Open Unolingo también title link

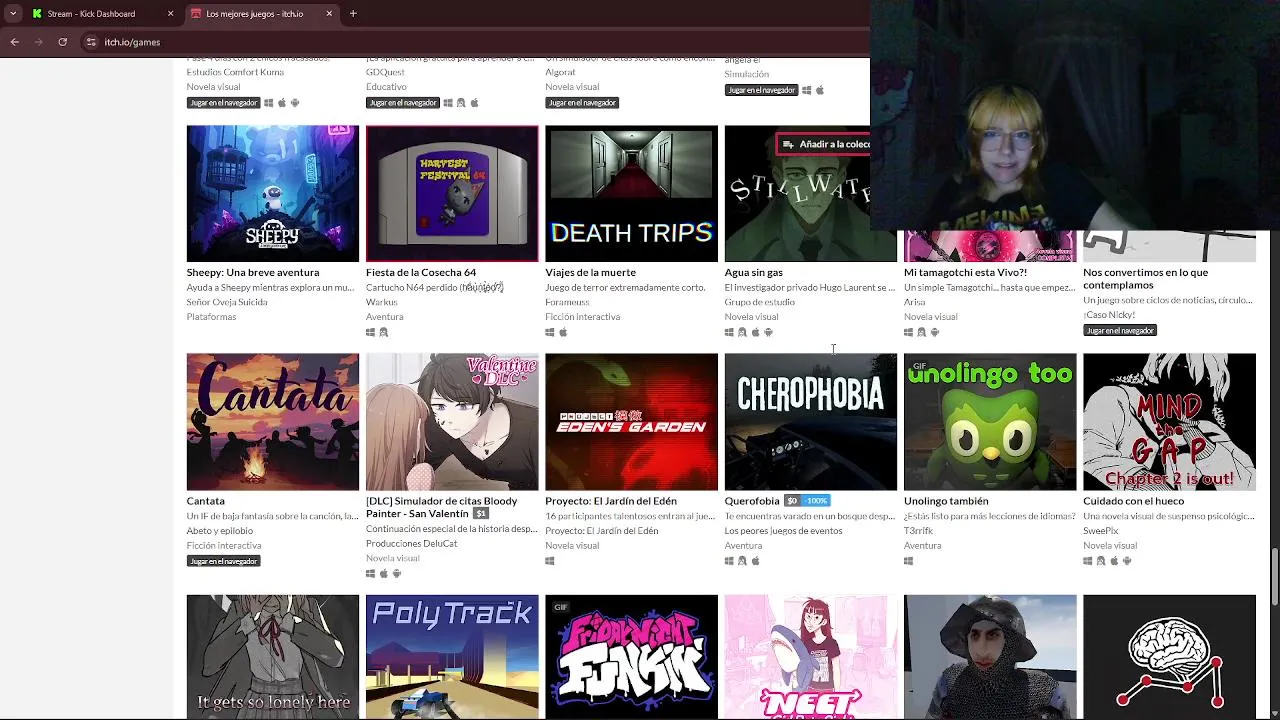tap(946, 501)
